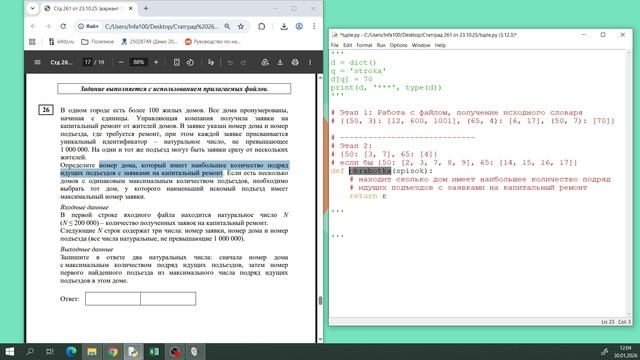Open the PDF viewer sidebar menu
Viewport: 640px width, 360px height.
(37, 62)
